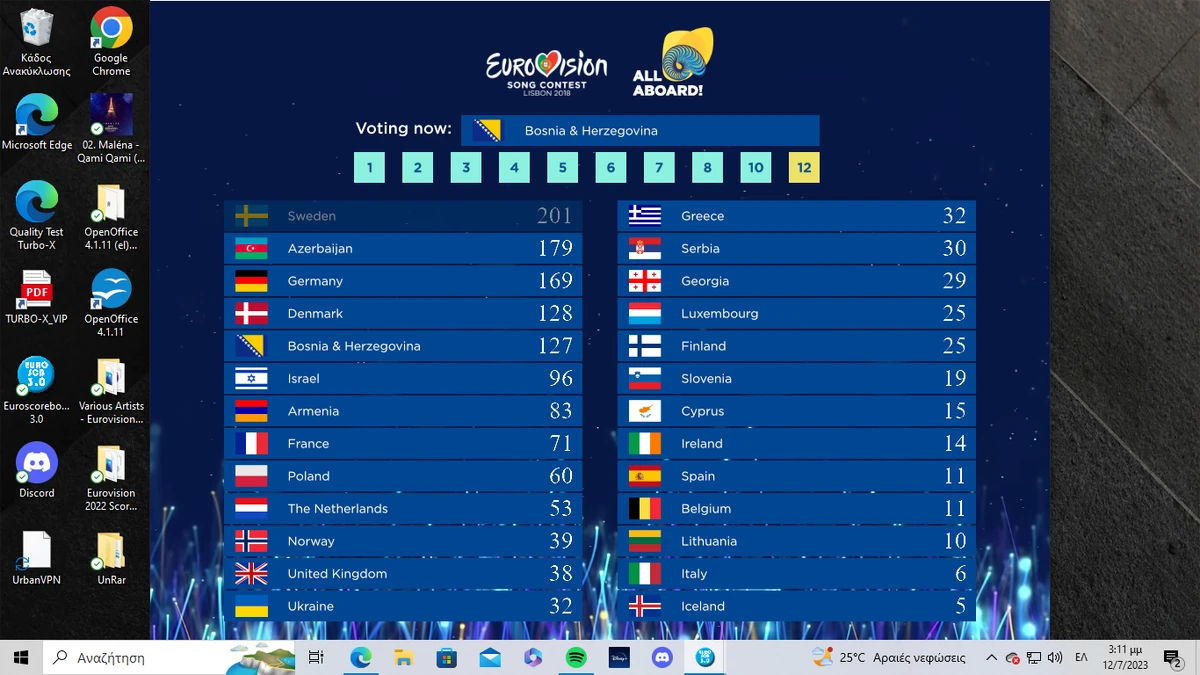1200x675 pixels.
Task: Open the volume slider from the taskbar
Action: [x=1052, y=658]
